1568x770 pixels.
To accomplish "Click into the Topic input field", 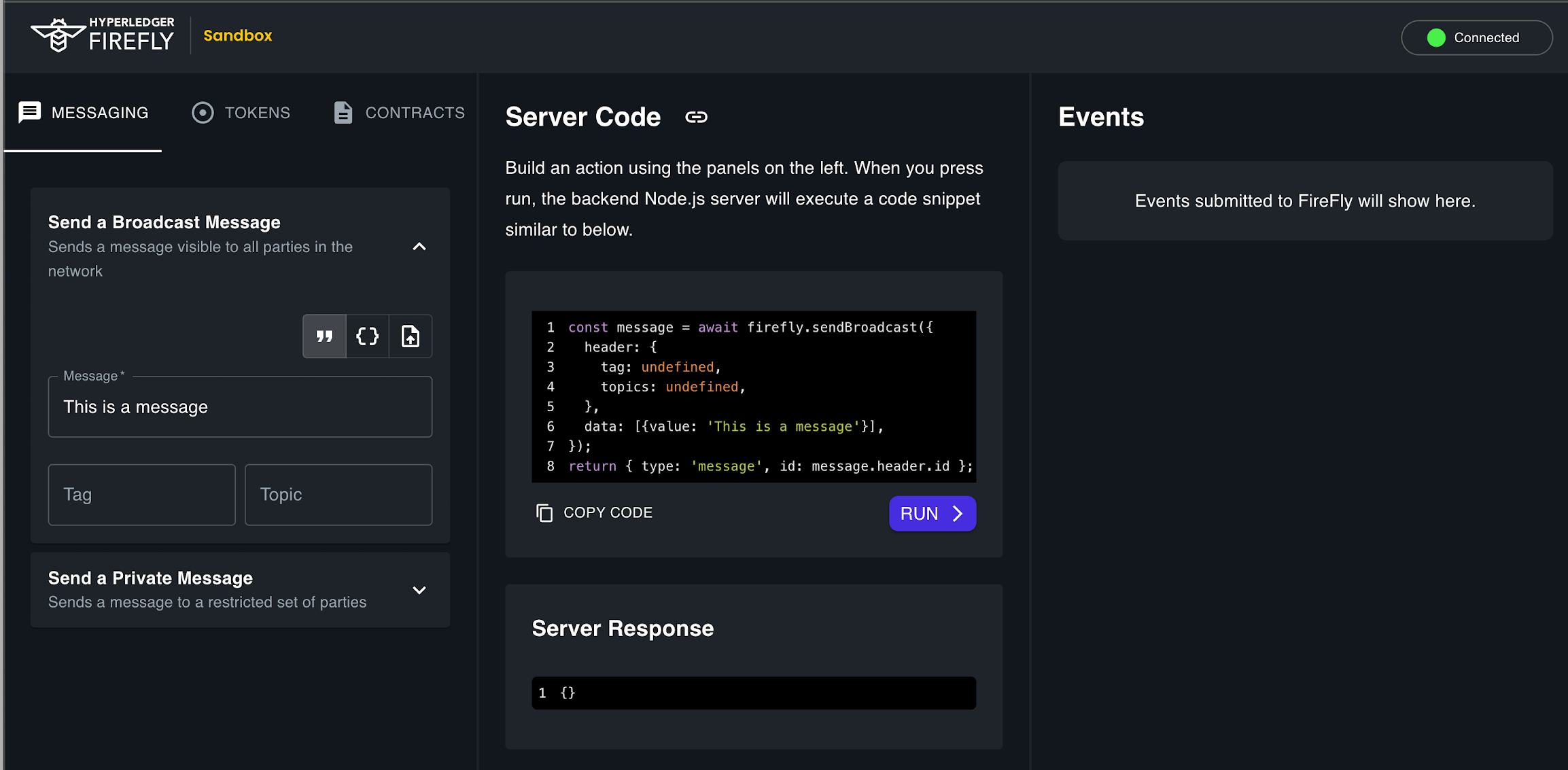I will [x=338, y=495].
